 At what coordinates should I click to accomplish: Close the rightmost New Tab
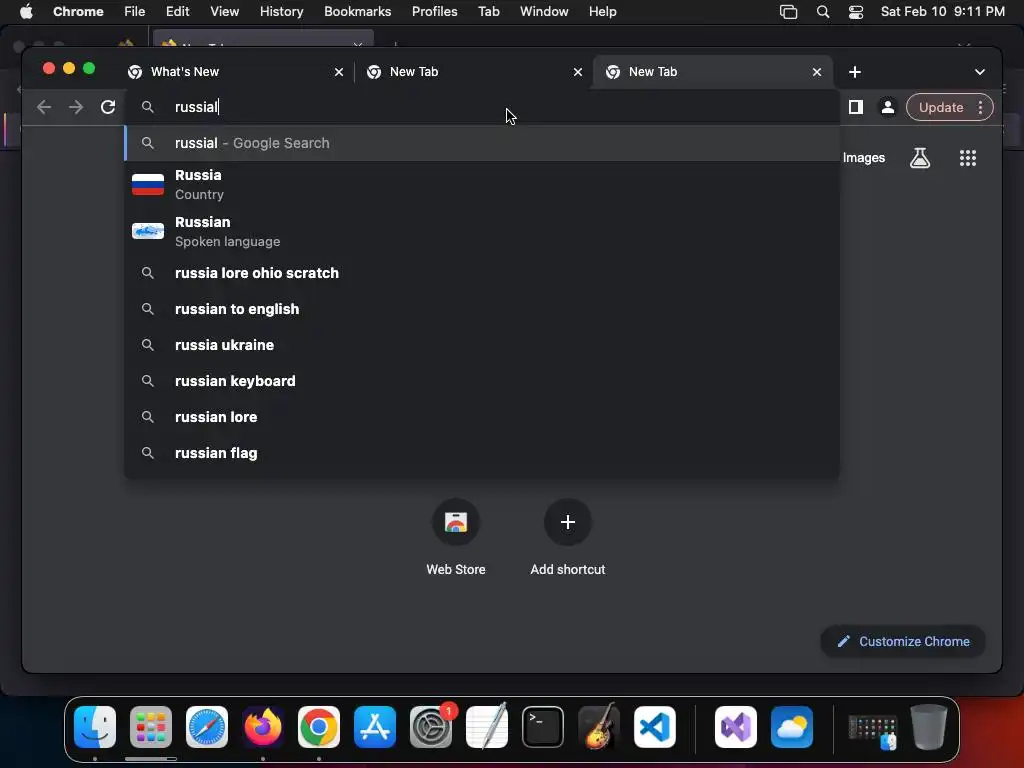[817, 72]
